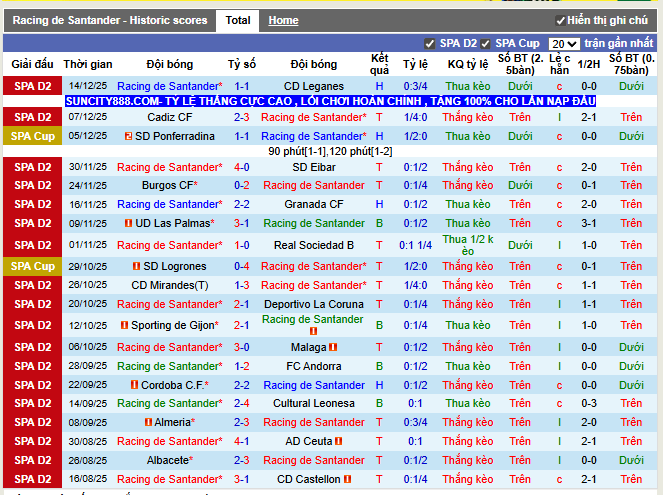Image resolution: width=663 pixels, height=495 pixels.
Task: Open CD Mirandes(T) team link
Action: pos(170,285)
